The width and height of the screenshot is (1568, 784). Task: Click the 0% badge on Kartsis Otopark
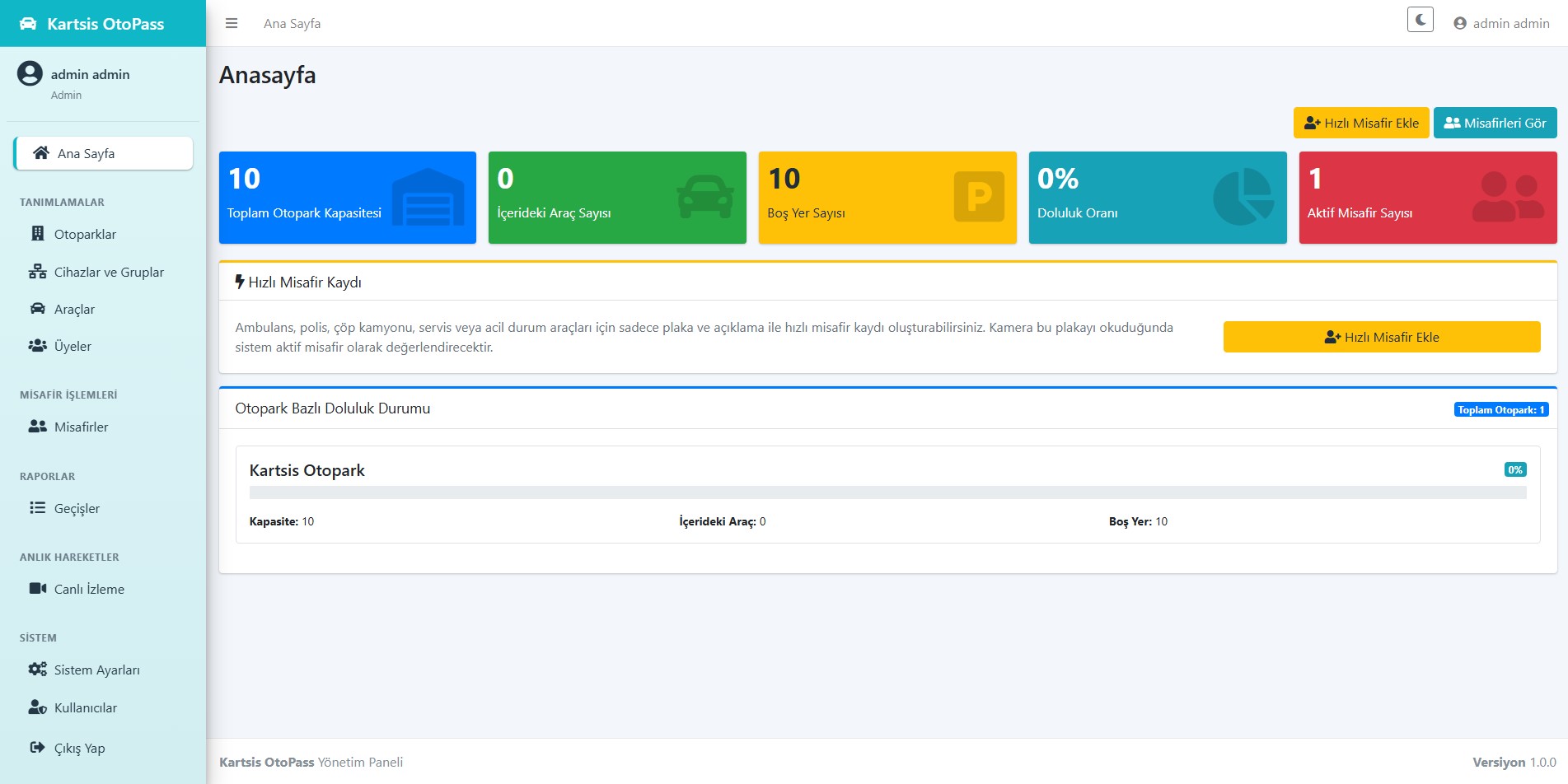click(x=1515, y=469)
